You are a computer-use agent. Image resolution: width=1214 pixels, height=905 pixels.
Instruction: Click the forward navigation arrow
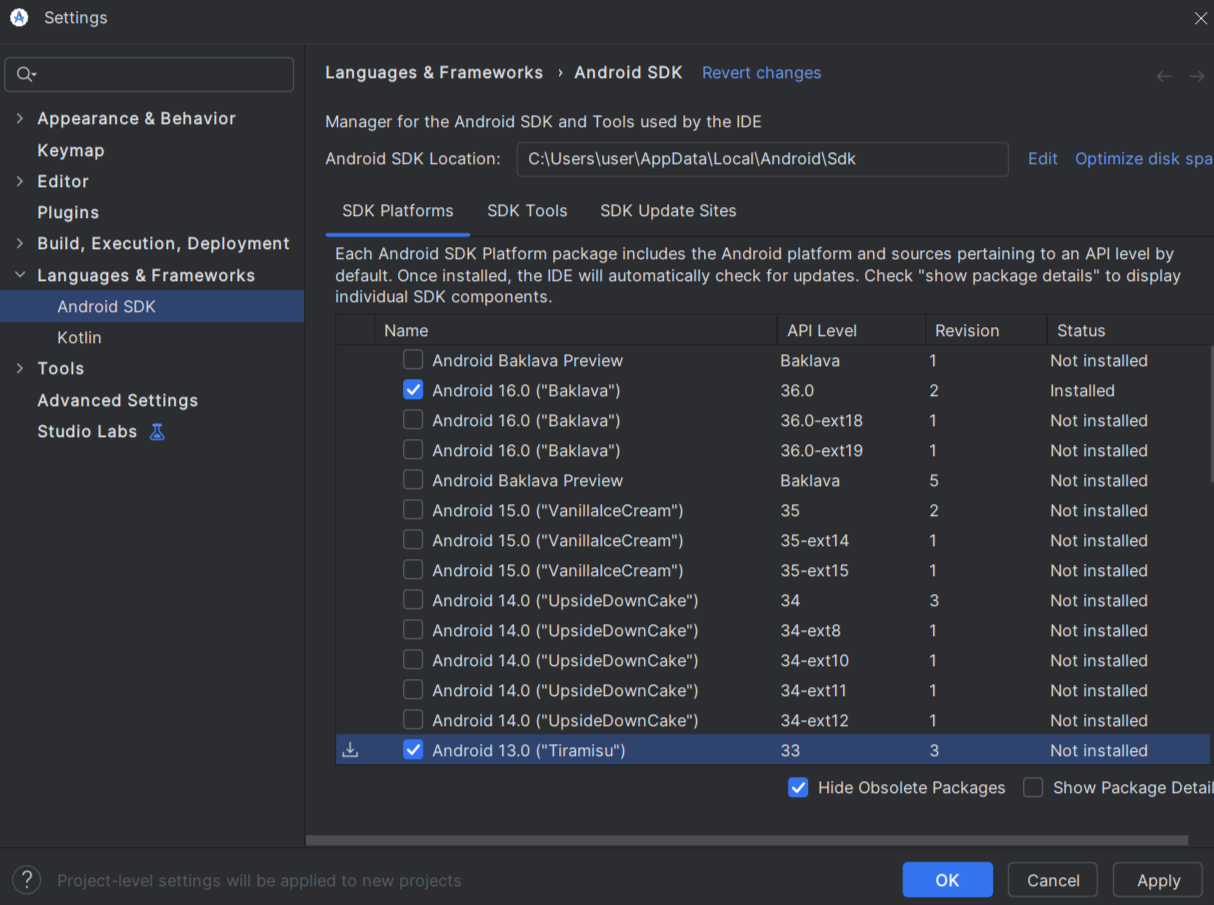[x=1197, y=76]
